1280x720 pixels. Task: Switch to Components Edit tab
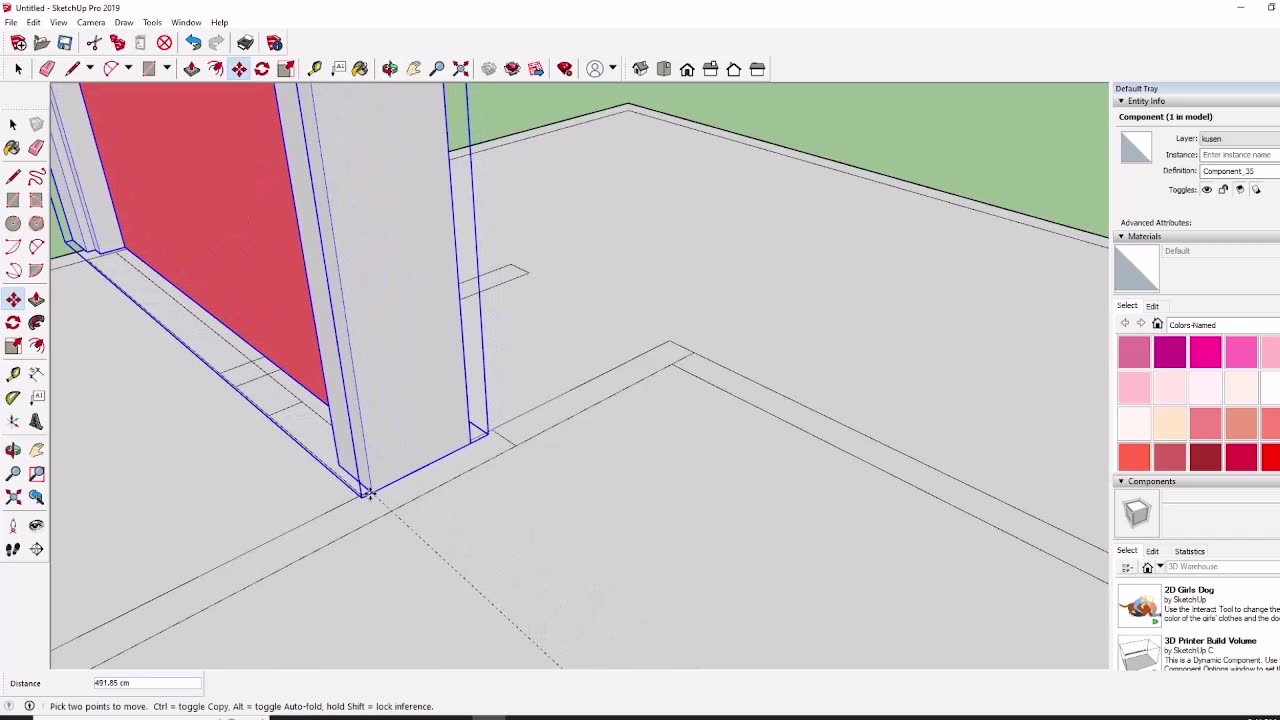pyautogui.click(x=1152, y=551)
